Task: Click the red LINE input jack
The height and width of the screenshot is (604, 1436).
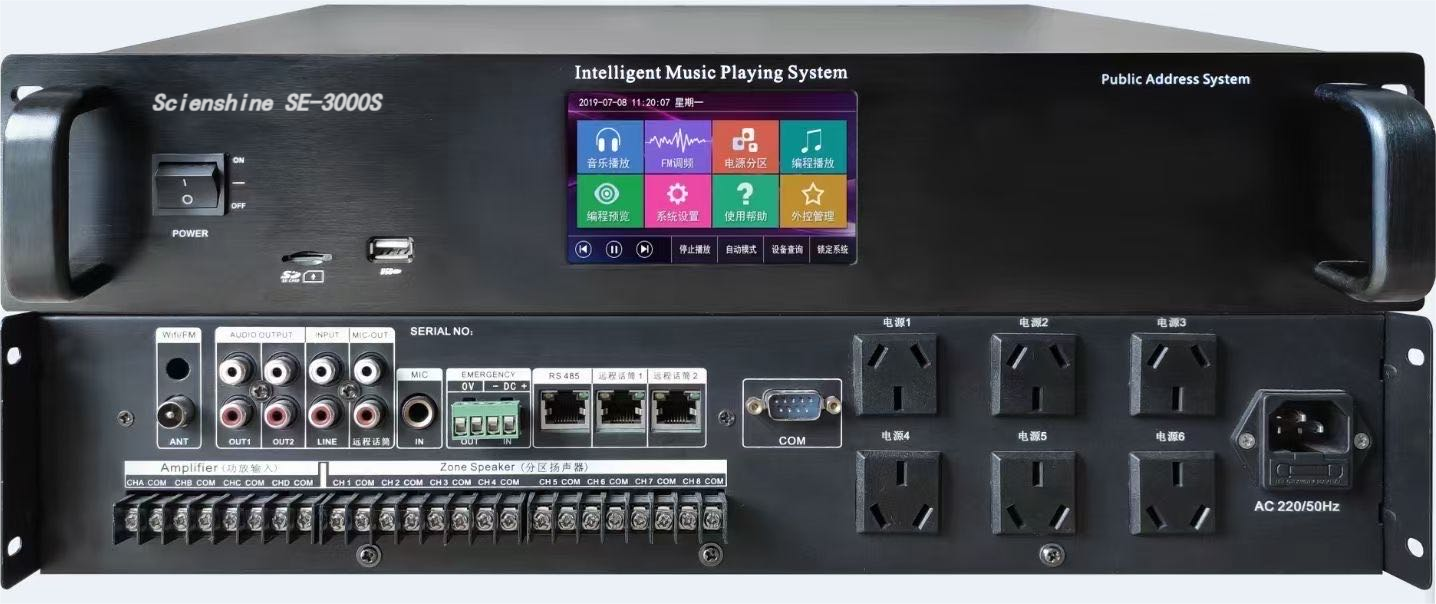Action: 323,412
